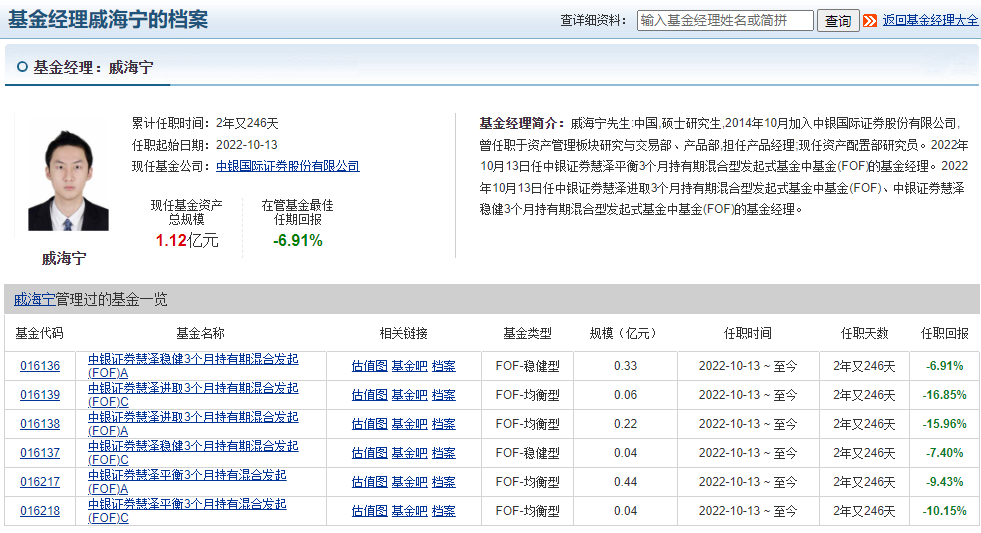This screenshot has height=533, width=981.
Task: Open fund name link in row 016217
Action: [187, 482]
